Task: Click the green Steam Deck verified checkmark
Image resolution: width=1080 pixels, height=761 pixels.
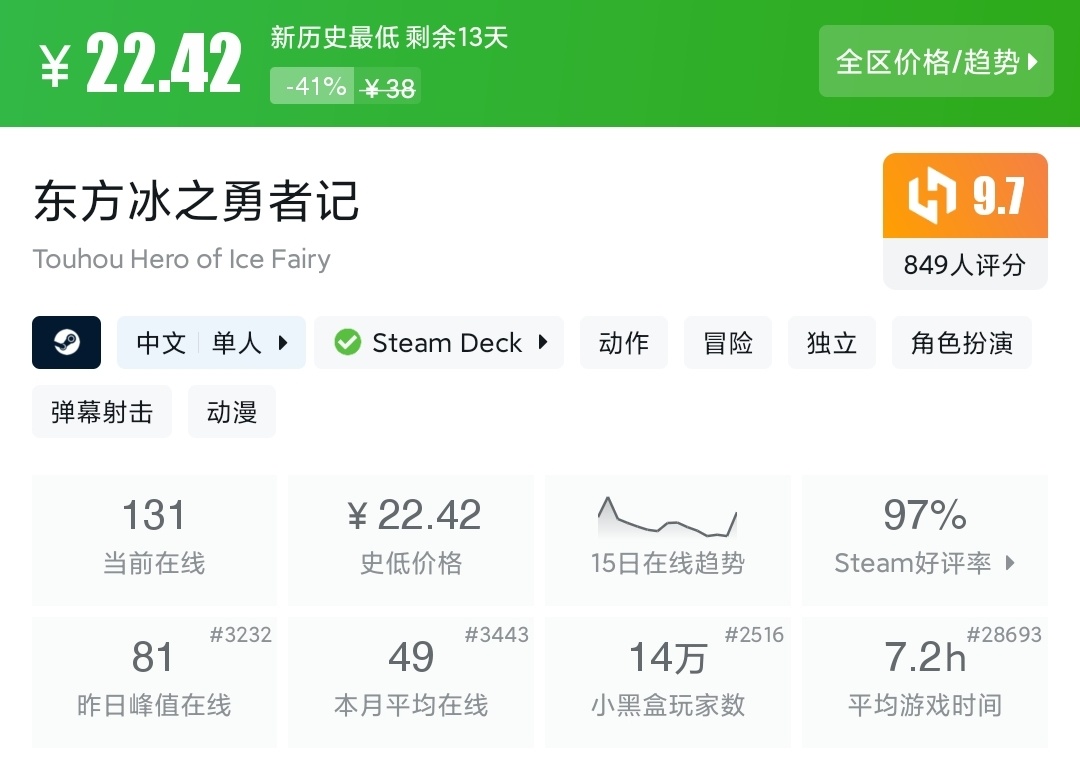Action: pos(347,343)
